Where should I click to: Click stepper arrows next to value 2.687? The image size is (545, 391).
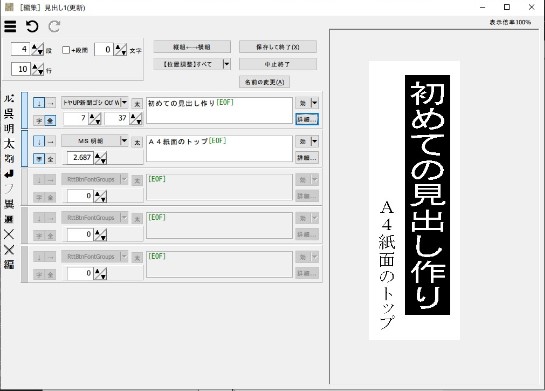[101, 158]
